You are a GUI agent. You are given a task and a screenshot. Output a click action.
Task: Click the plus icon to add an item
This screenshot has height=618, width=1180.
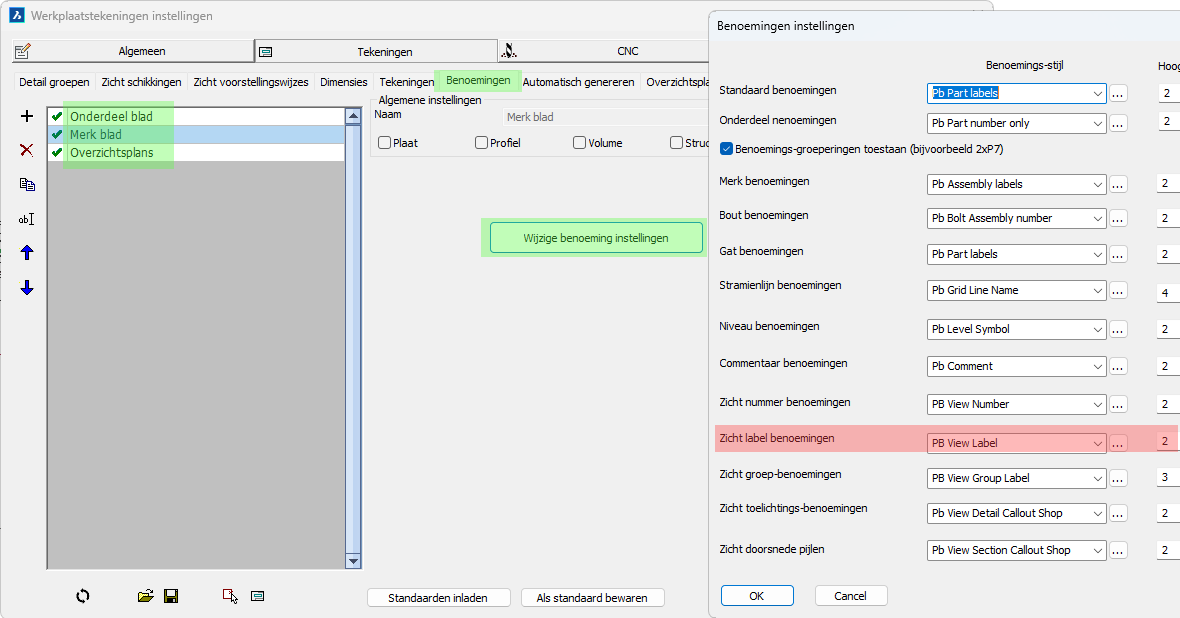coord(27,117)
